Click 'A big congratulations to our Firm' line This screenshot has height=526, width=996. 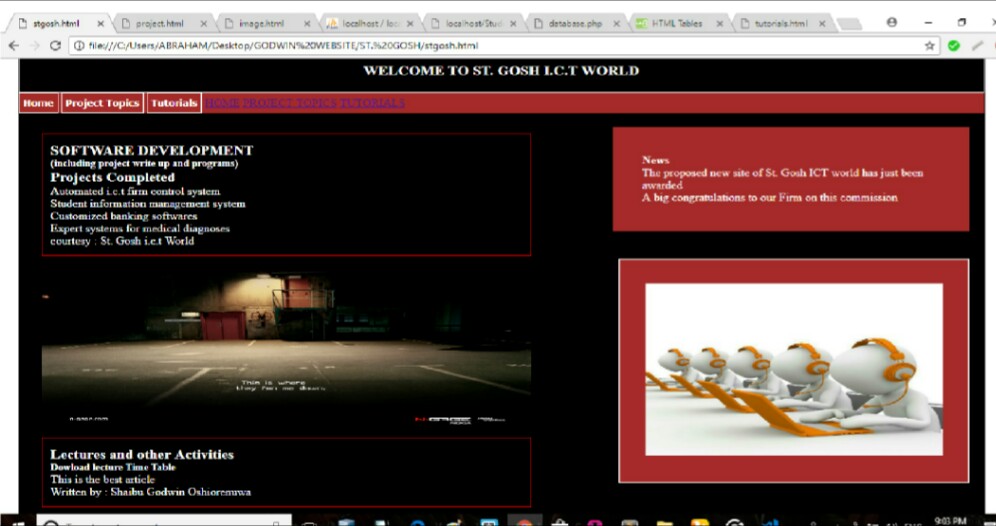coord(769,198)
